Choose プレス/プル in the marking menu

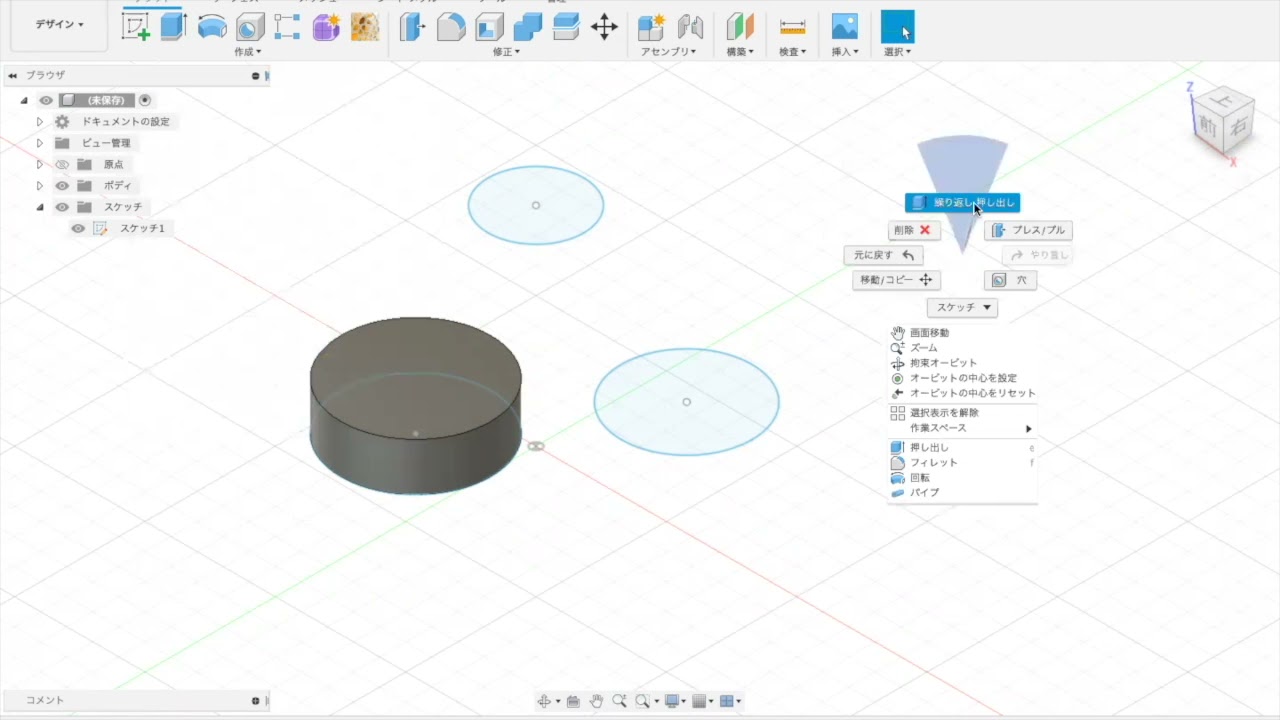pos(1028,230)
